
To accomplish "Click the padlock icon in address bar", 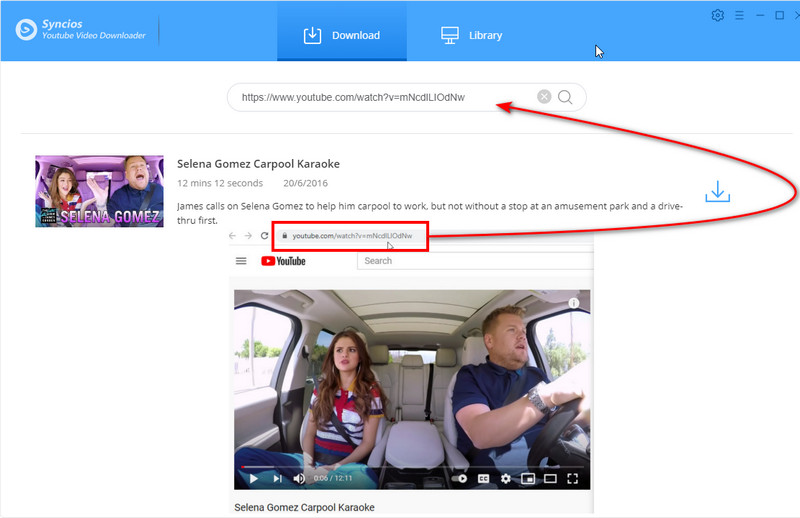I will 285,236.
